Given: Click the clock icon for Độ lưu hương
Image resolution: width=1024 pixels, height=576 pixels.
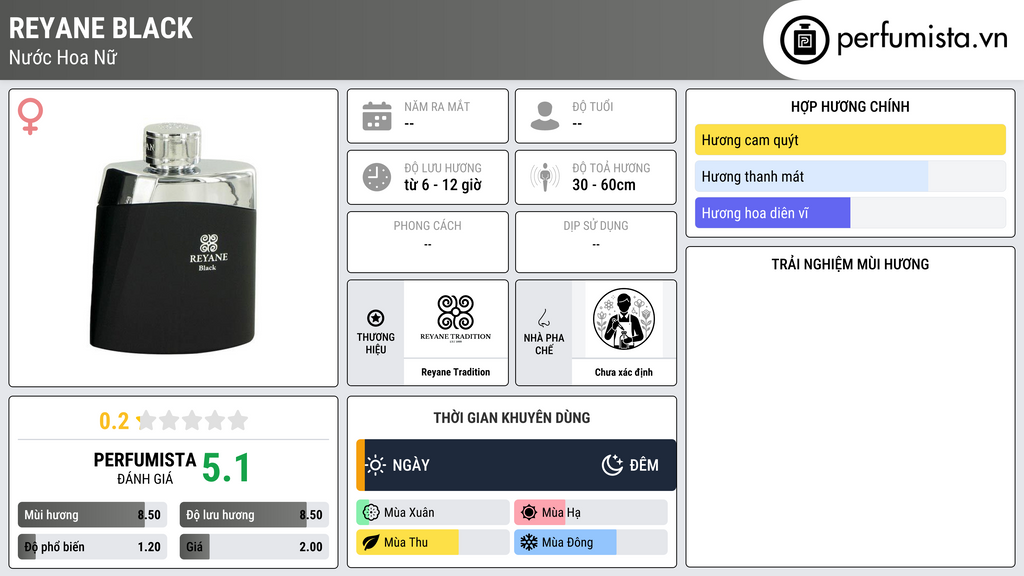Looking at the screenshot, I should point(377,177).
